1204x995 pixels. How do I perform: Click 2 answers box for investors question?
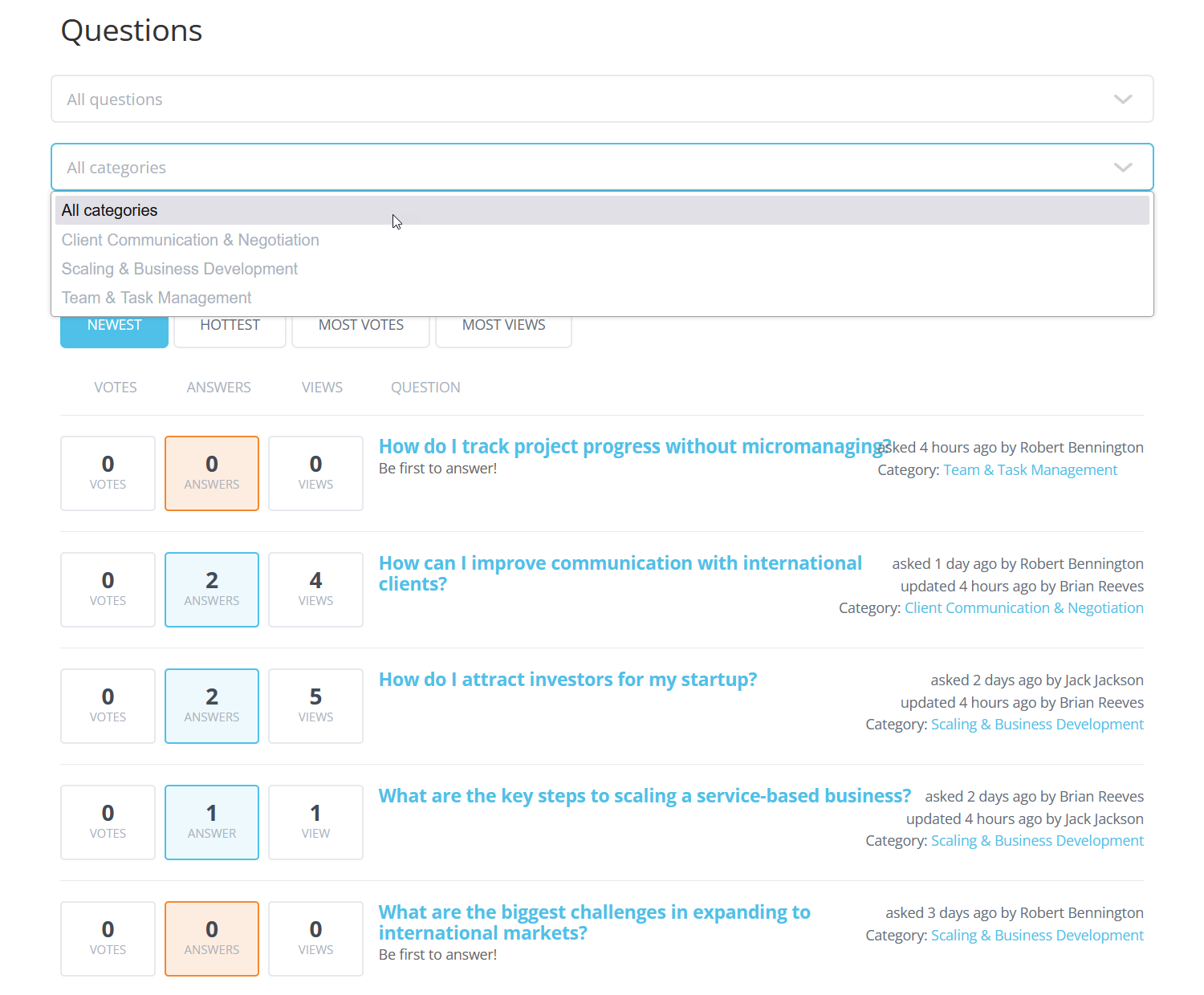pyautogui.click(x=212, y=706)
